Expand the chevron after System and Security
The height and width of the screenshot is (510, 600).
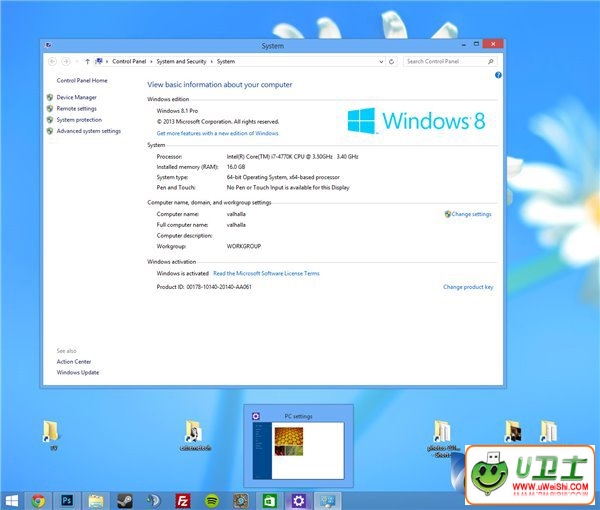[x=211, y=62]
